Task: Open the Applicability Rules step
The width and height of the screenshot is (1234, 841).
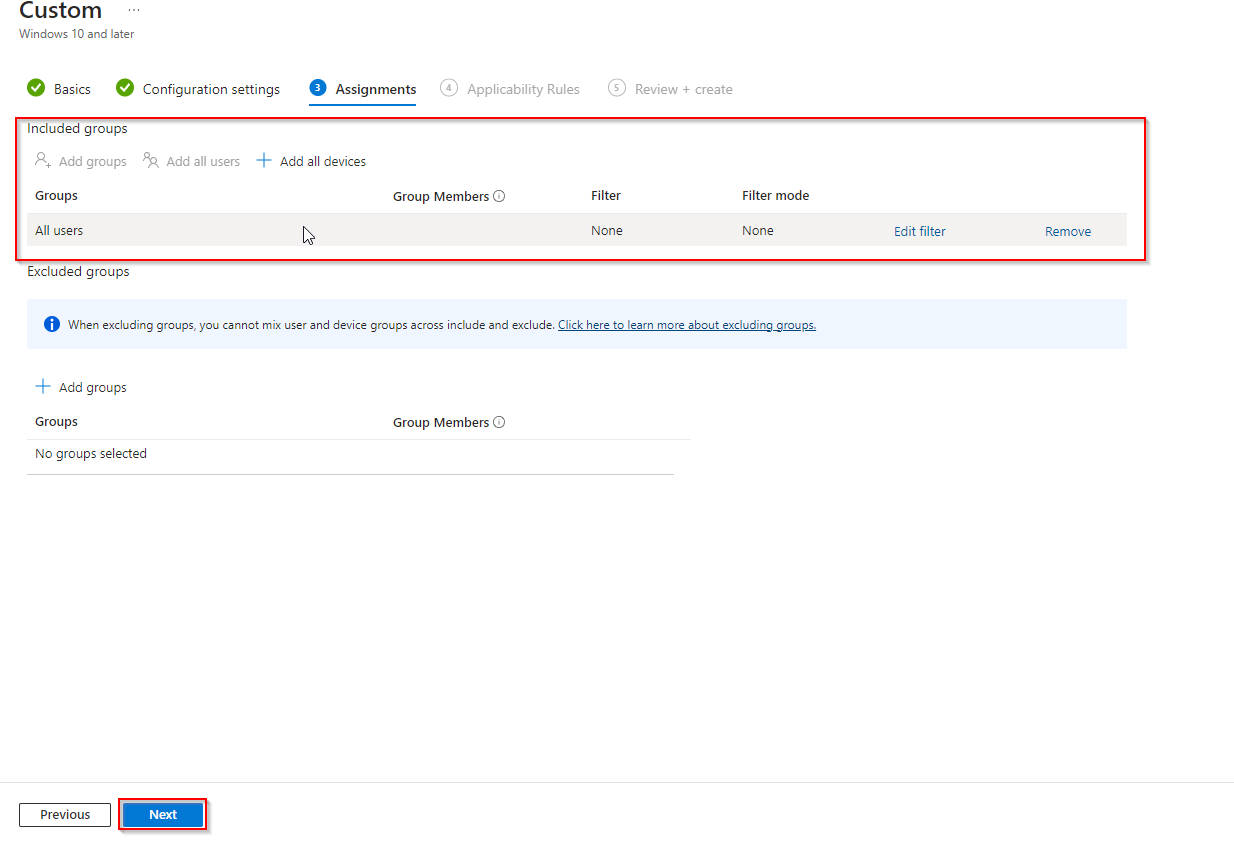Action: (x=521, y=89)
